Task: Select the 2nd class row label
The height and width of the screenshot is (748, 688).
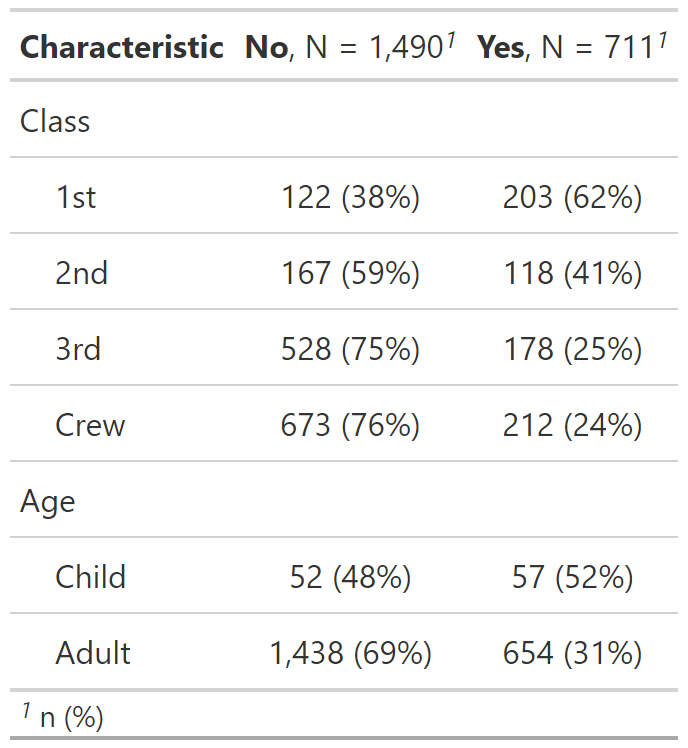Action: pos(82,273)
